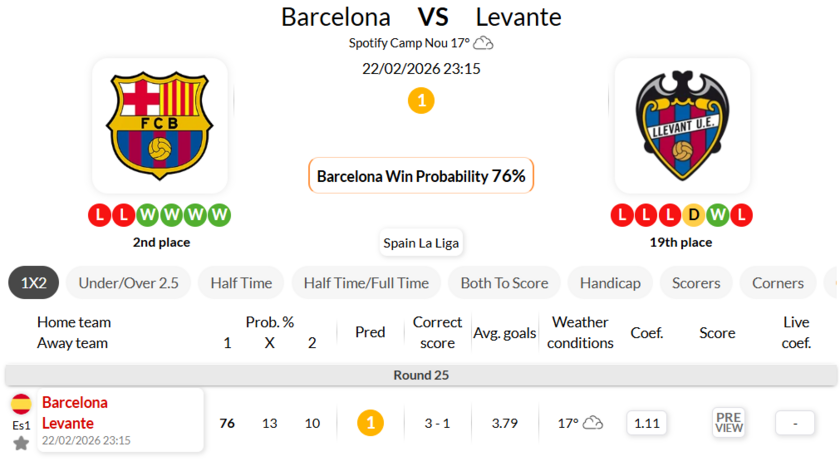Open the Half Time/Full Time tab
Screen dimensions: 840x476
click(x=366, y=283)
